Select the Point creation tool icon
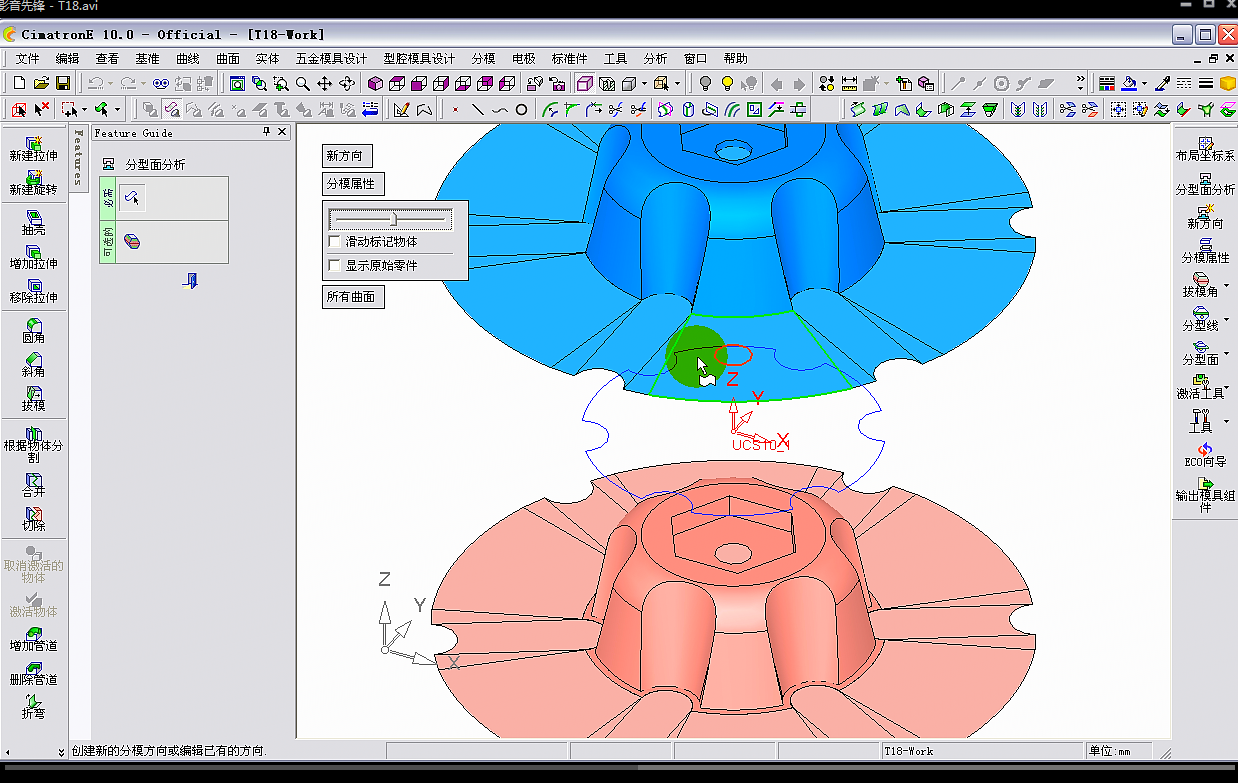Image resolution: width=1238 pixels, height=783 pixels. [x=456, y=109]
